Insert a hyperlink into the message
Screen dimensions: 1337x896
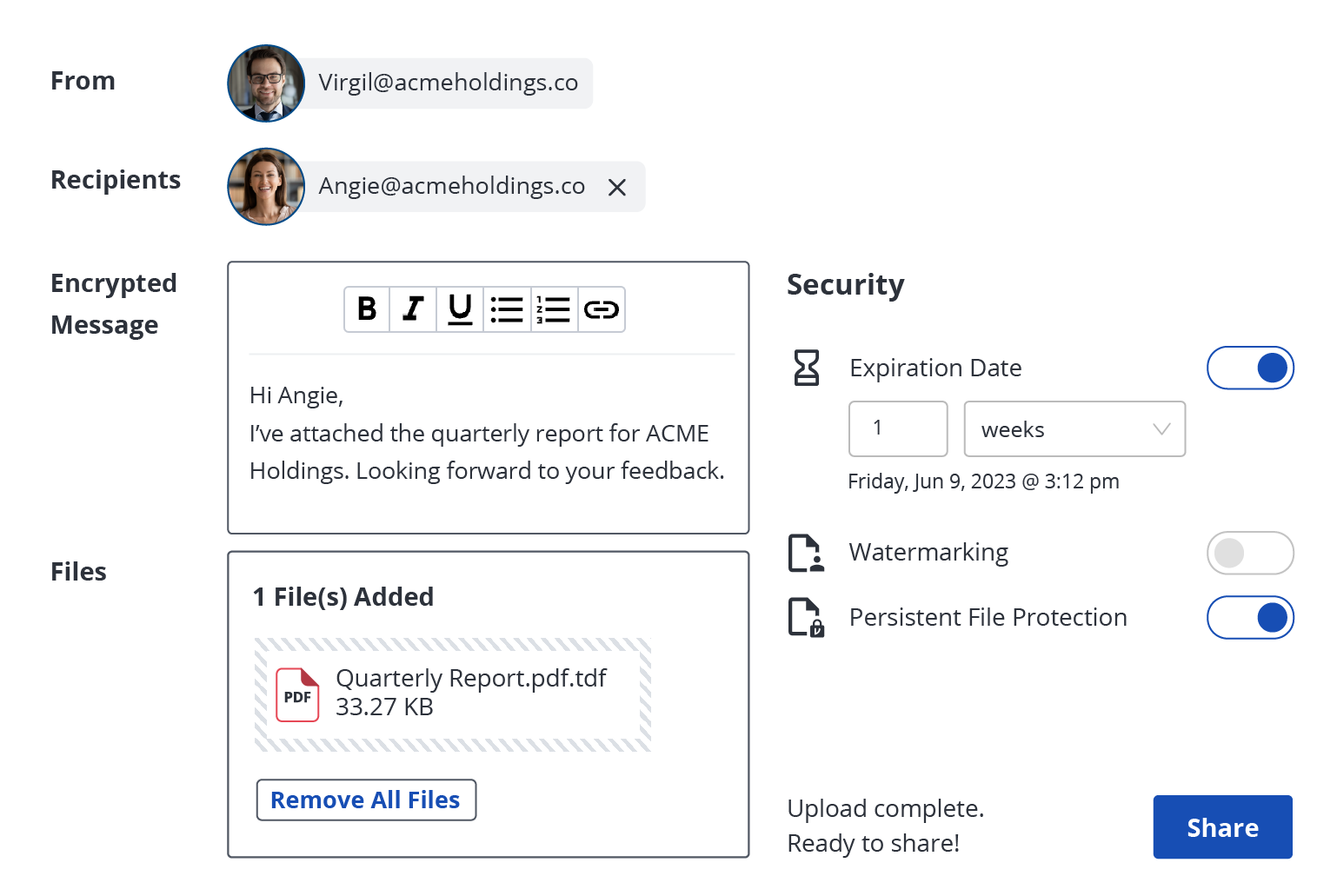pyautogui.click(x=601, y=309)
